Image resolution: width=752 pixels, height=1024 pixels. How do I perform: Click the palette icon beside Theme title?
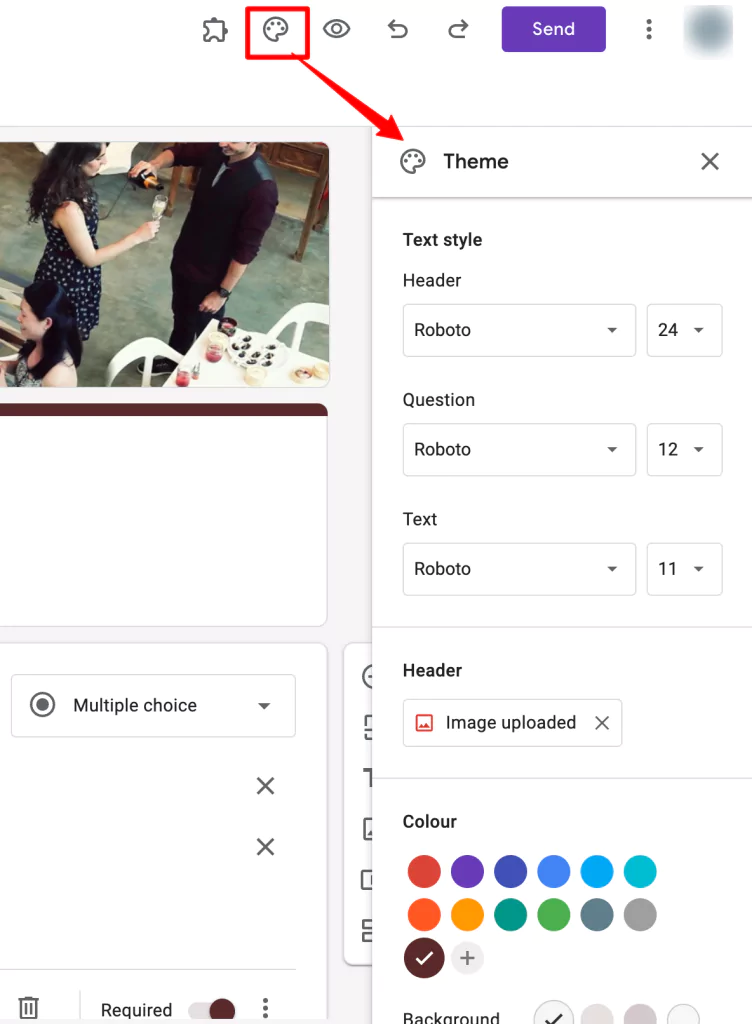click(413, 161)
